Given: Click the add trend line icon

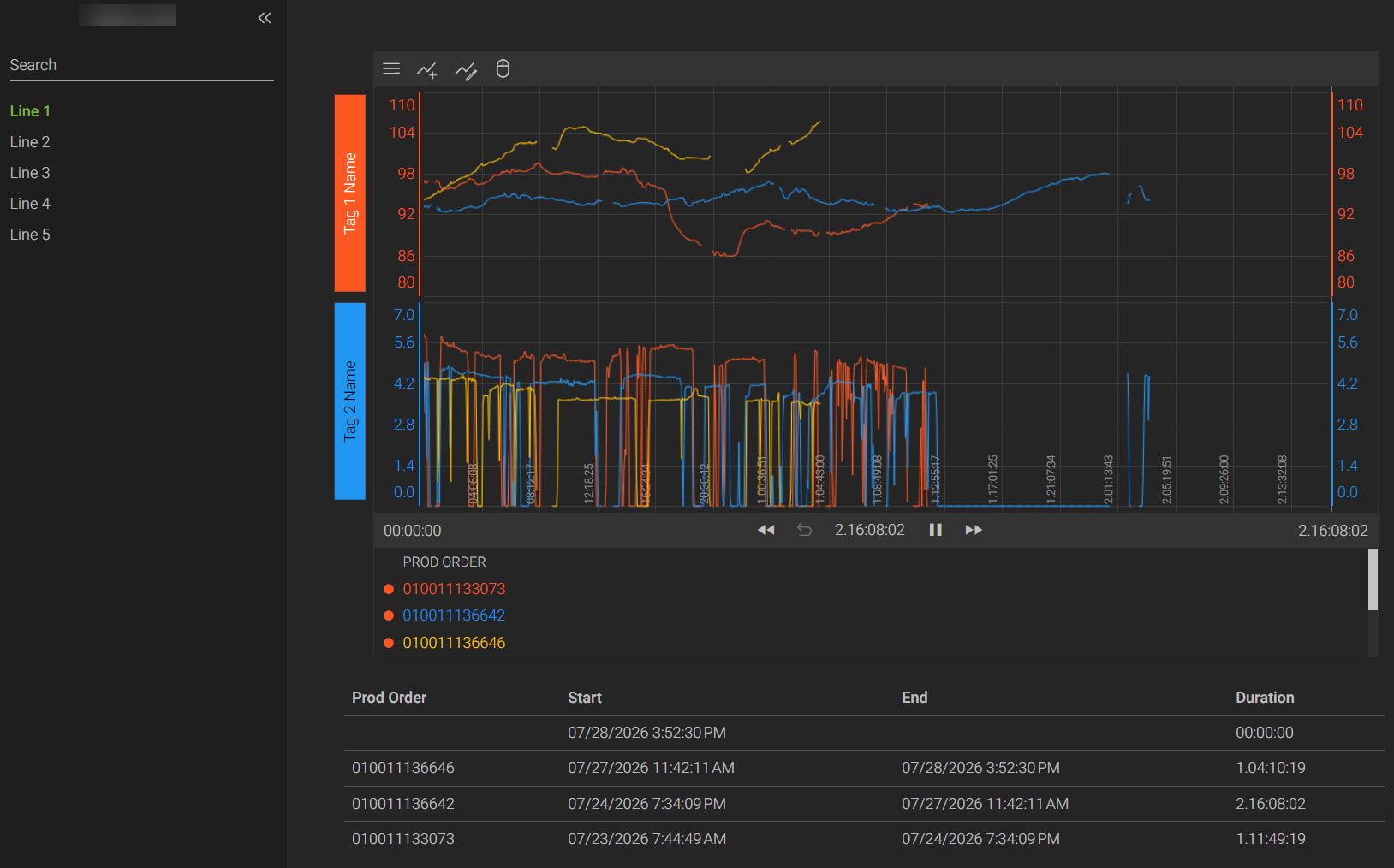Looking at the screenshot, I should tap(427, 69).
